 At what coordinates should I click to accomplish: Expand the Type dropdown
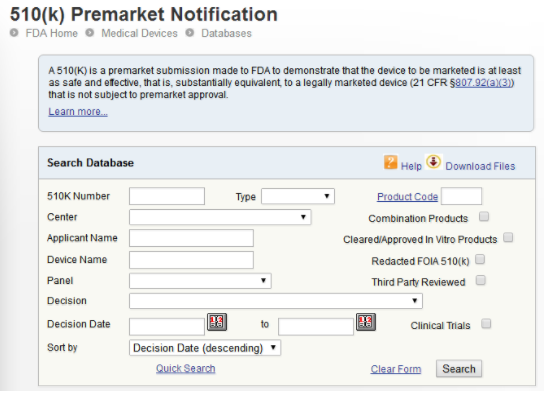pos(298,196)
